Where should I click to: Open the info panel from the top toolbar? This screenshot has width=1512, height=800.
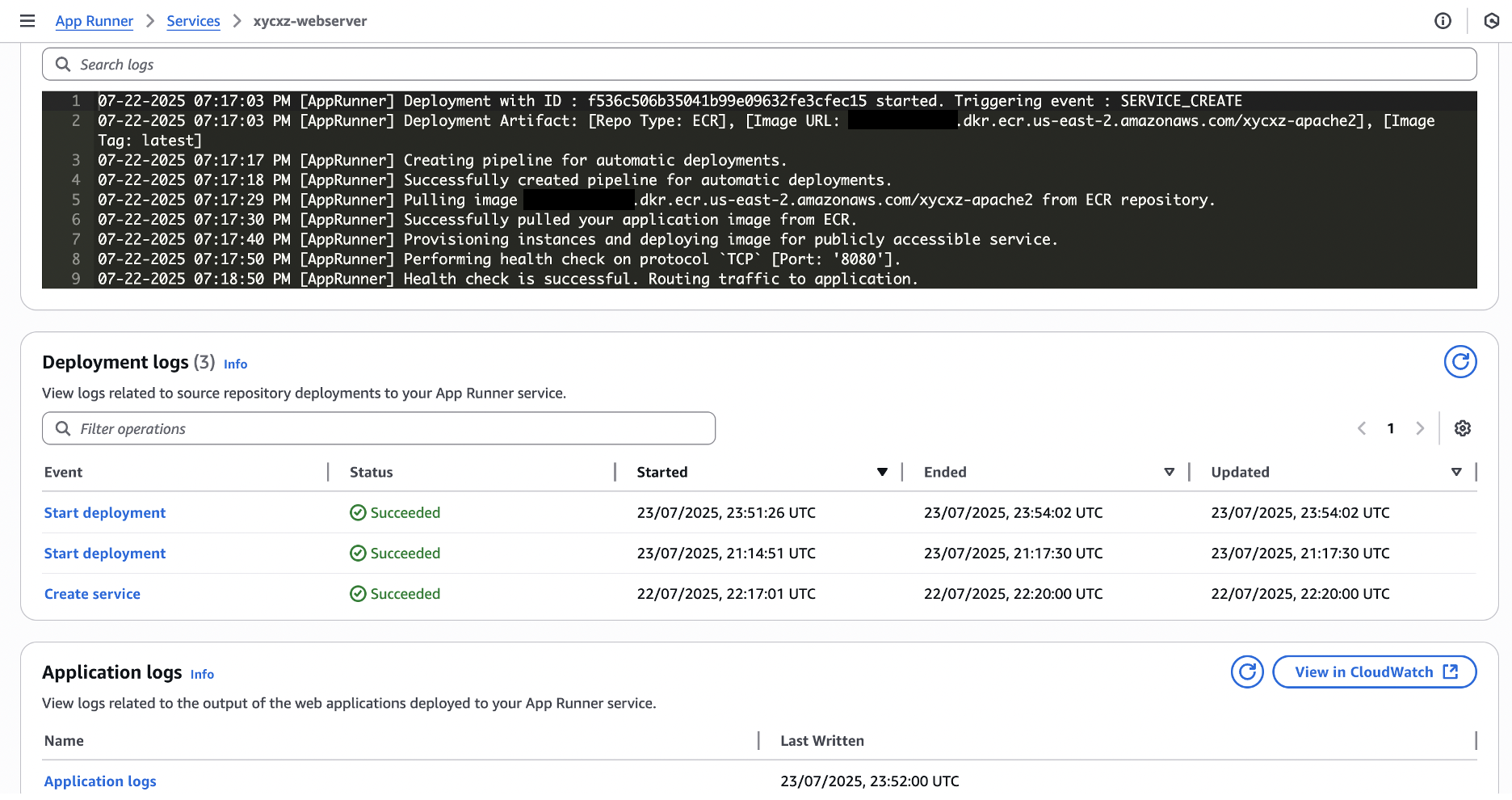1443,21
